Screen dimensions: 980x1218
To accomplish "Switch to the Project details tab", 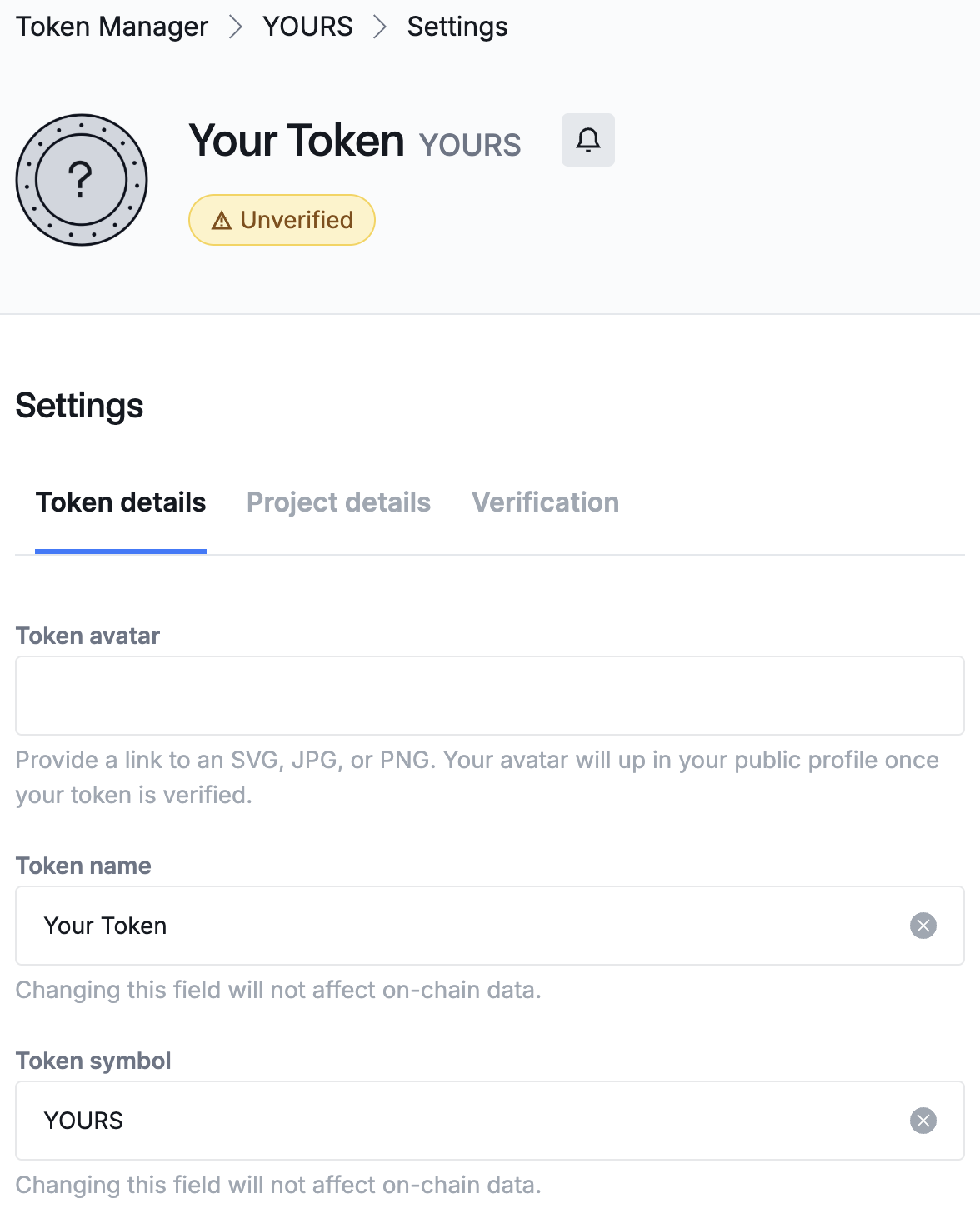I will 338,502.
